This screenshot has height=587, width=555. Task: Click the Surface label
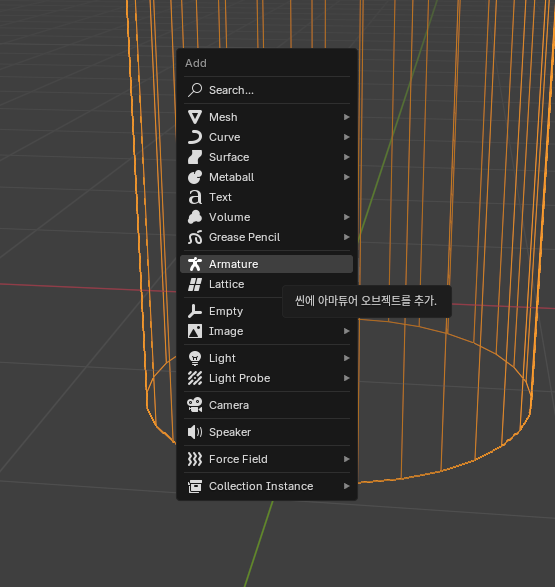click(229, 157)
